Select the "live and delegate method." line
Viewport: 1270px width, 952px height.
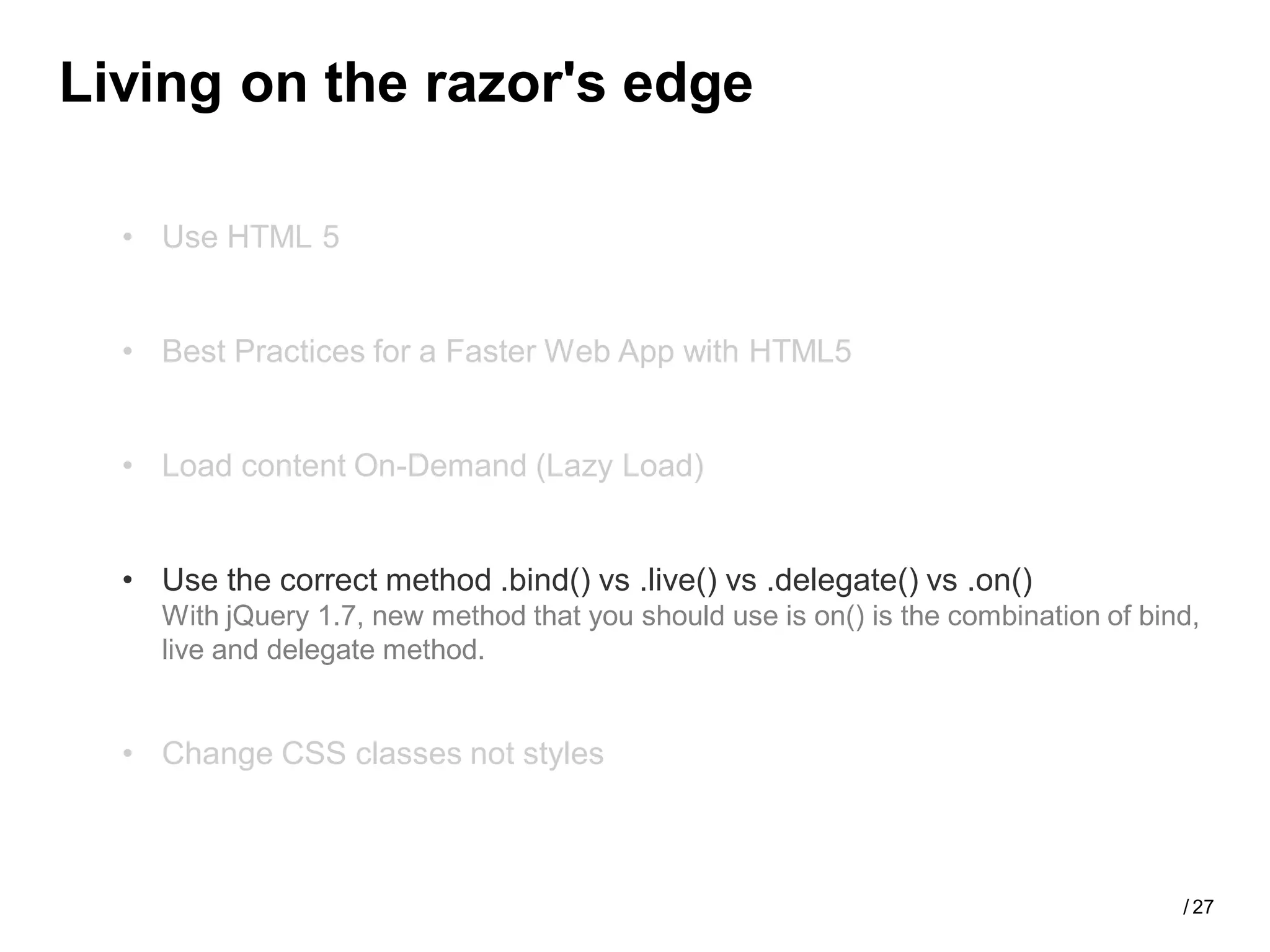(323, 650)
